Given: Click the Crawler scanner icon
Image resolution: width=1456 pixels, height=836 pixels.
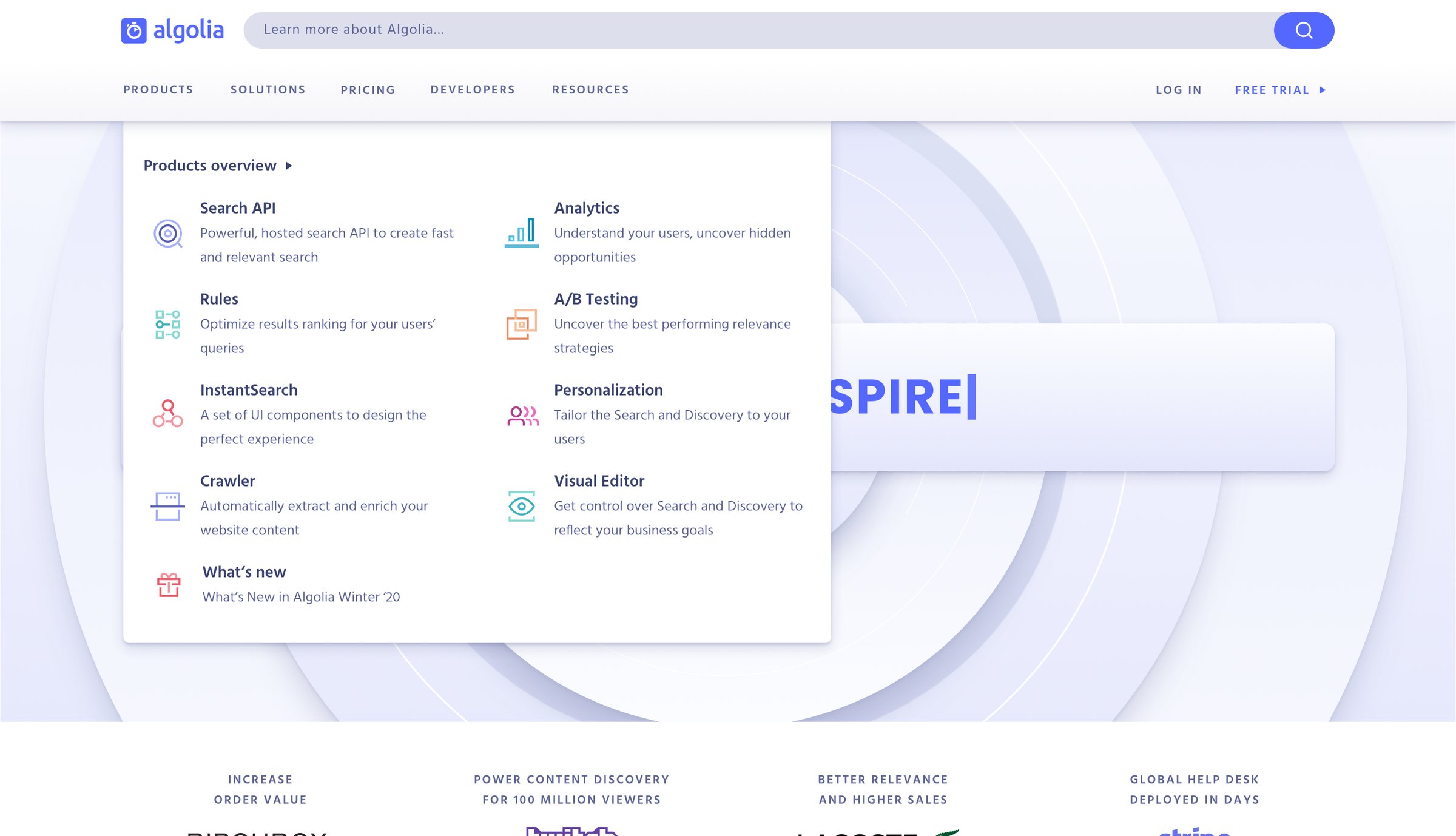Looking at the screenshot, I should coord(168,507).
